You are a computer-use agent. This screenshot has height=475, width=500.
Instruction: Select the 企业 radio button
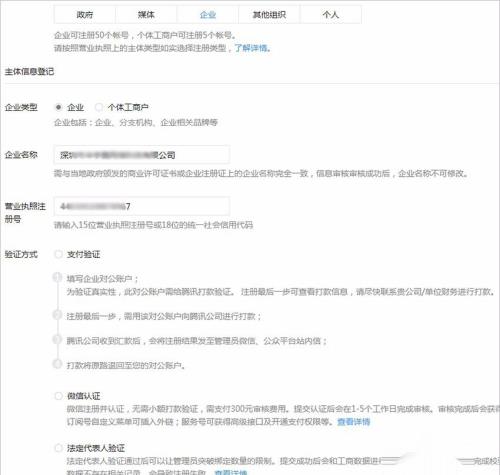pos(58,107)
